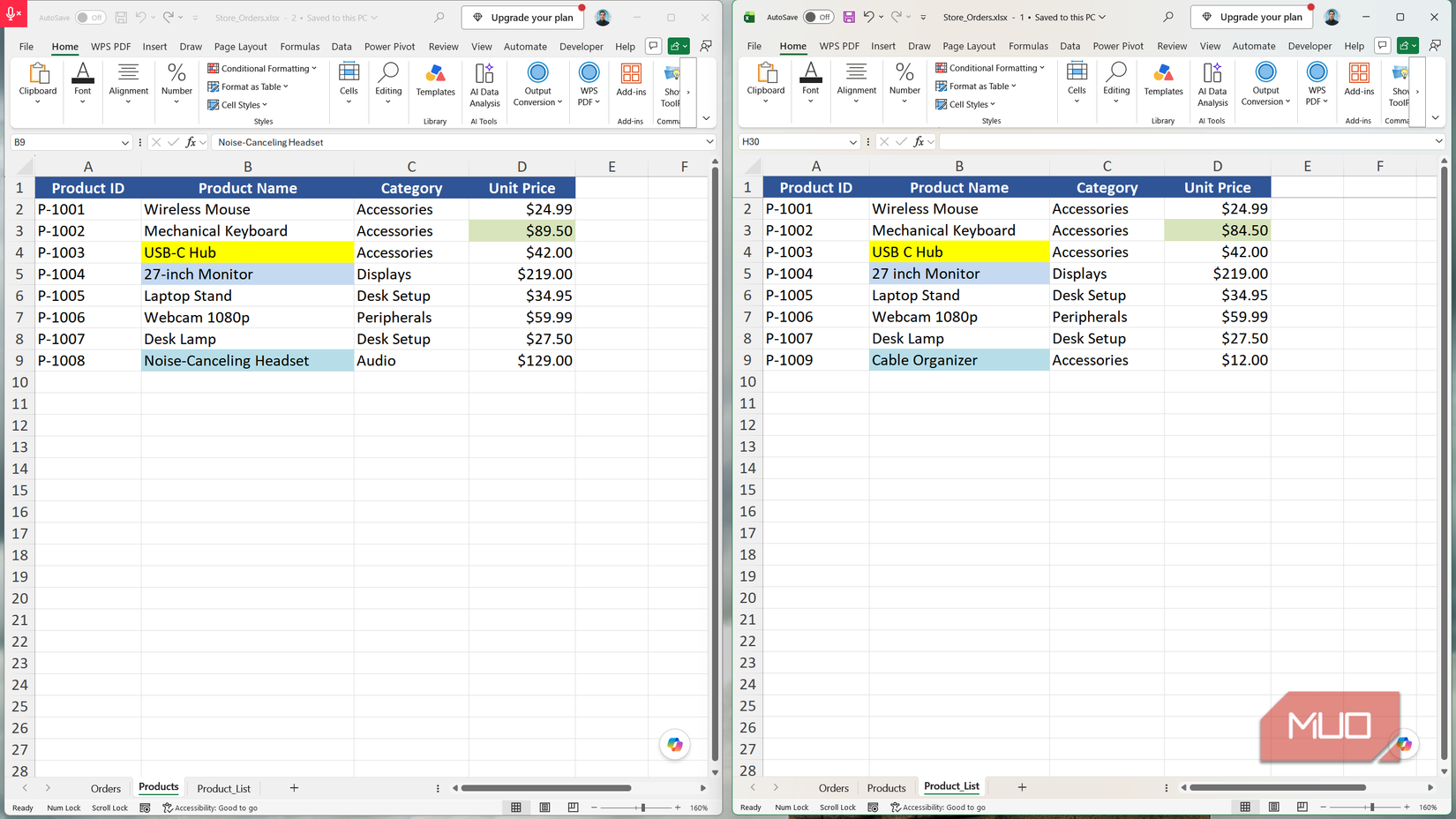Click Accessibility: Good to go in left window
The image size is (1456, 819).
[x=210, y=808]
